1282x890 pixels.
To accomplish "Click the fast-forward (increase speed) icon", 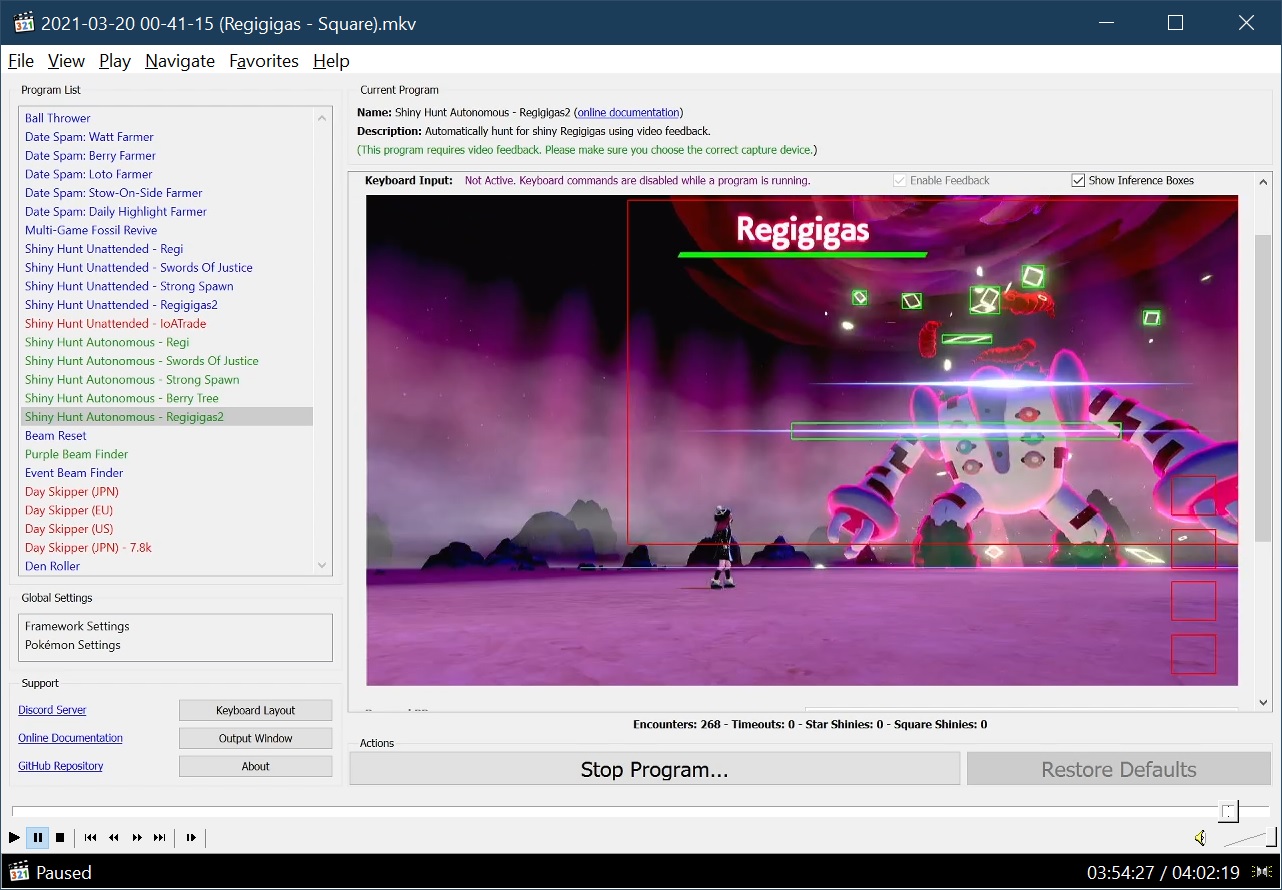I will coord(137,838).
